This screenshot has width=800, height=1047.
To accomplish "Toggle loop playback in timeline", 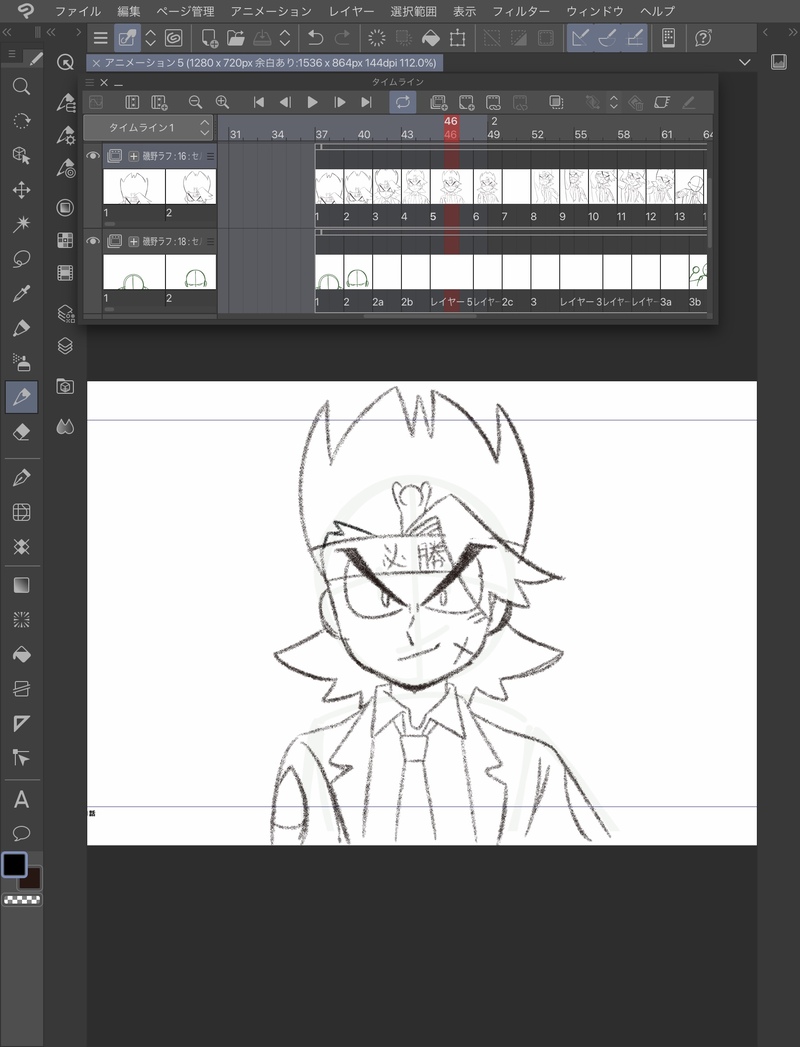I will [x=403, y=102].
